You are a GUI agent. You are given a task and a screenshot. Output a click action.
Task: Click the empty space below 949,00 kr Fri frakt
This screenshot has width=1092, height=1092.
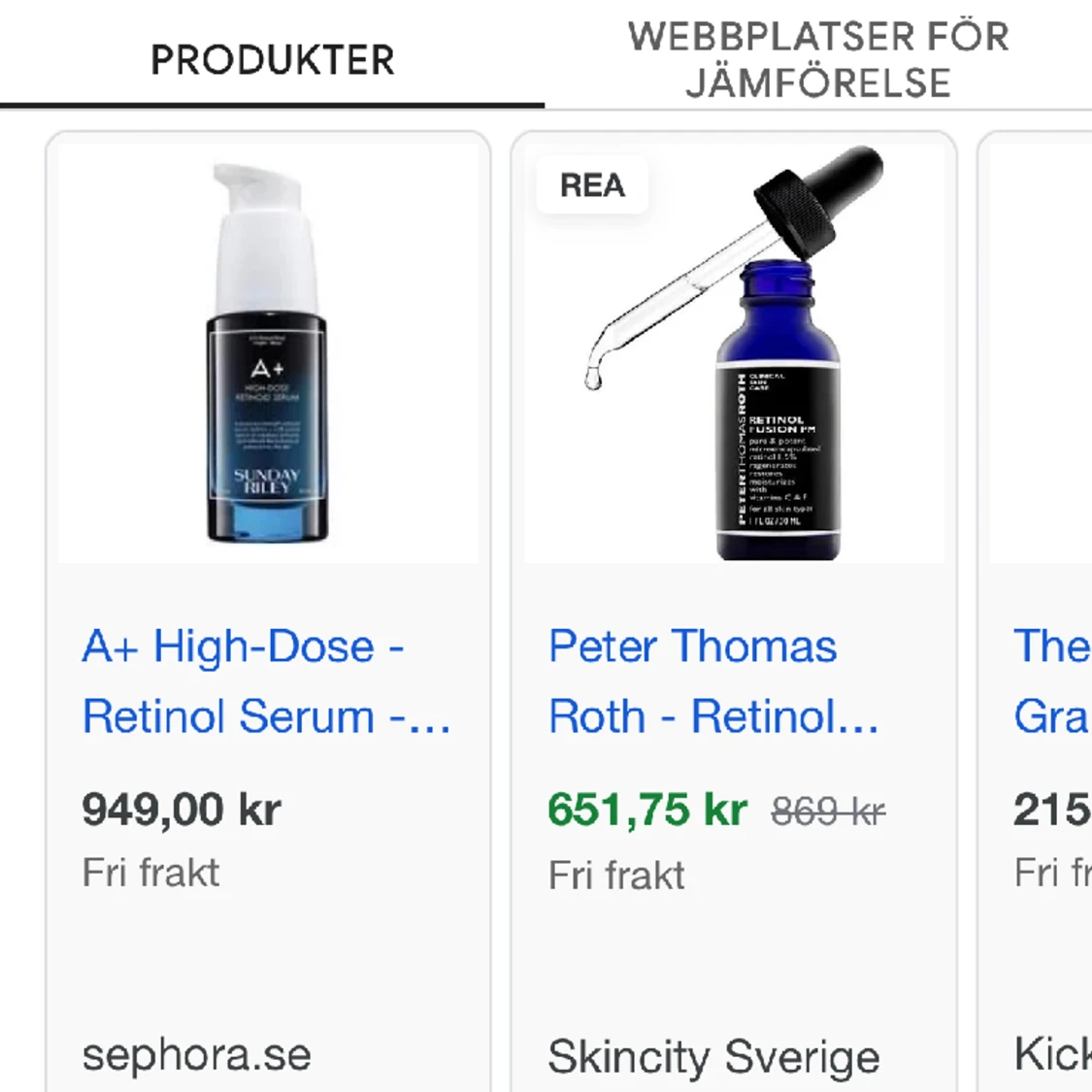[267, 961]
